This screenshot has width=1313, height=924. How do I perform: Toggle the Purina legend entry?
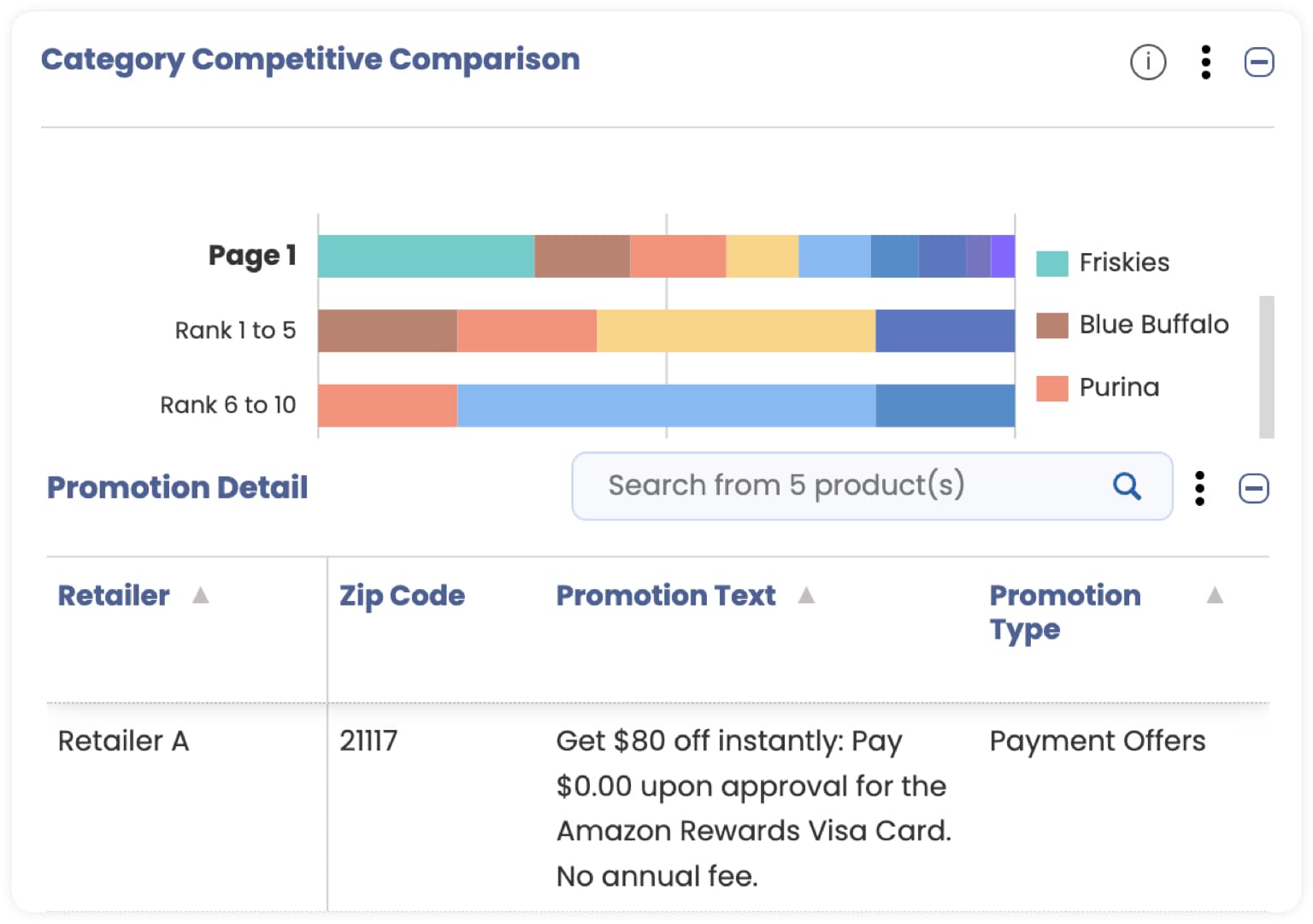coord(1098,387)
